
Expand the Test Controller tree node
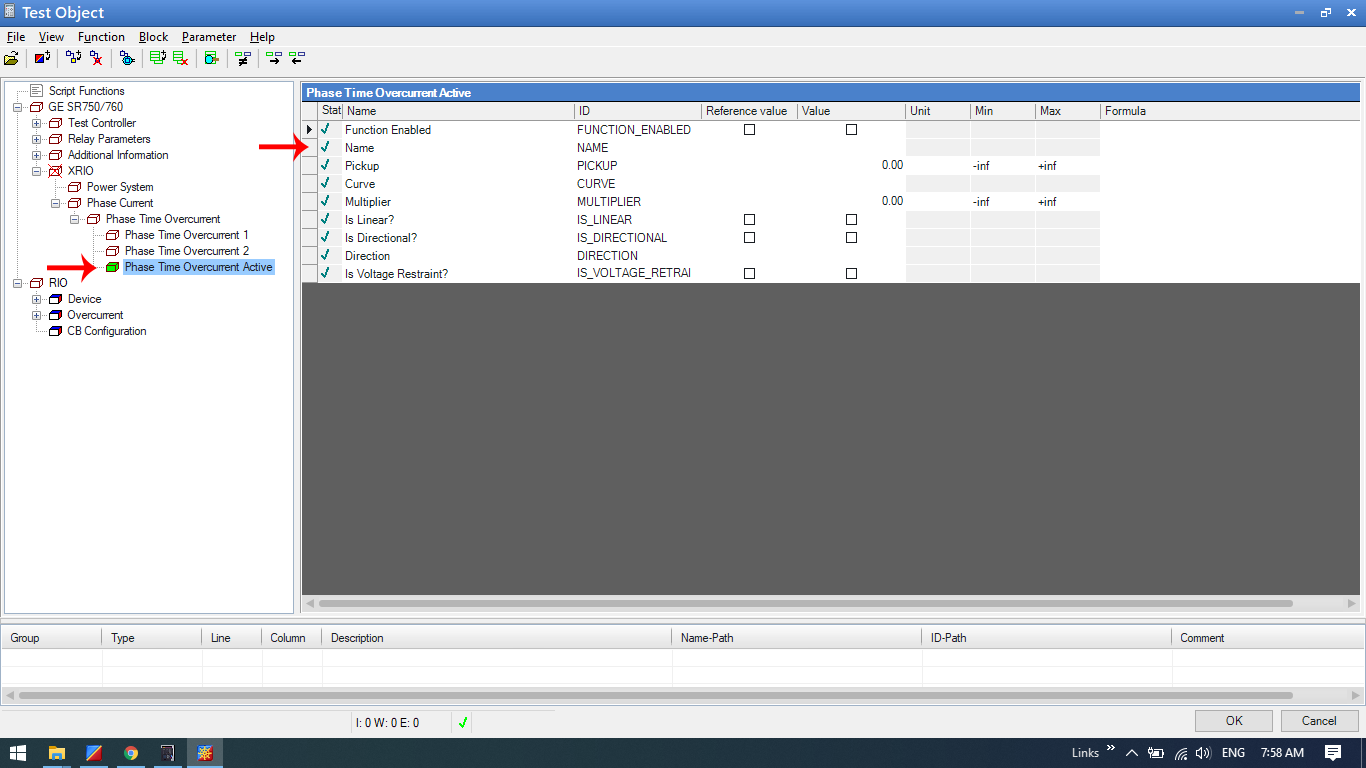coord(36,123)
